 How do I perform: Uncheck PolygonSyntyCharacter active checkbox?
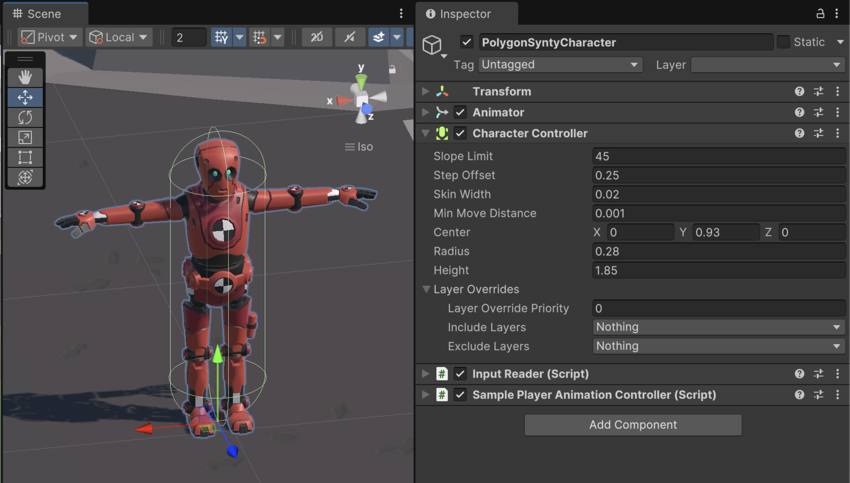pyautogui.click(x=466, y=42)
